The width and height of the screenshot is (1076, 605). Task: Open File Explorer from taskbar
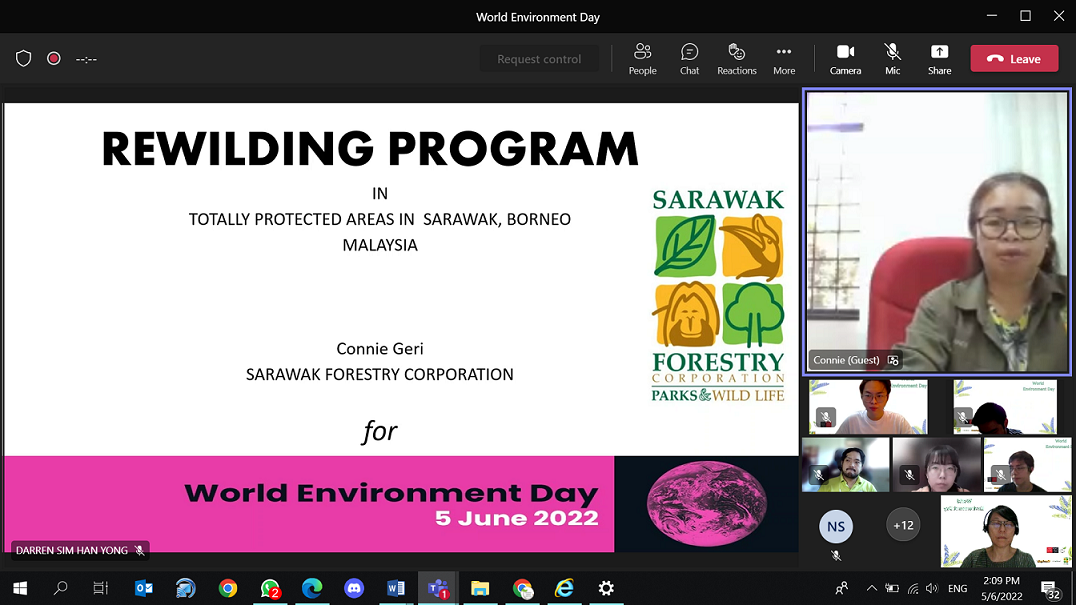click(480, 588)
